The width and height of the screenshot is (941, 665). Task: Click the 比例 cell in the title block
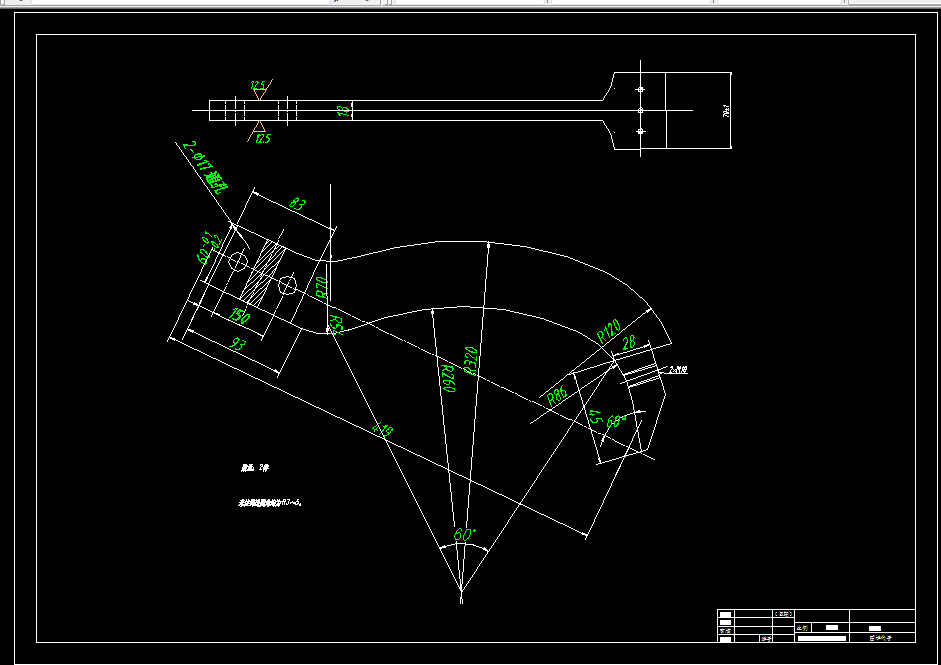tap(802, 628)
